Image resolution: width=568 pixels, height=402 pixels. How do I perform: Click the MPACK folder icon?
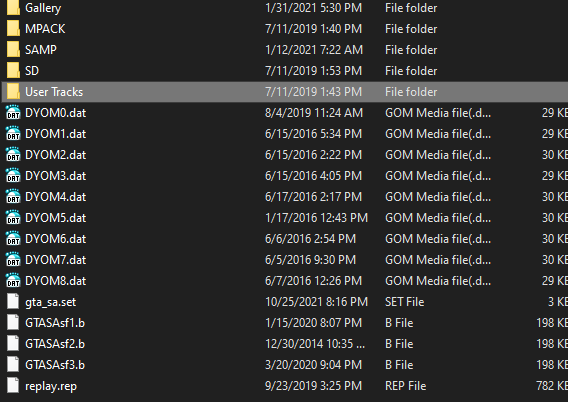tap(13, 29)
